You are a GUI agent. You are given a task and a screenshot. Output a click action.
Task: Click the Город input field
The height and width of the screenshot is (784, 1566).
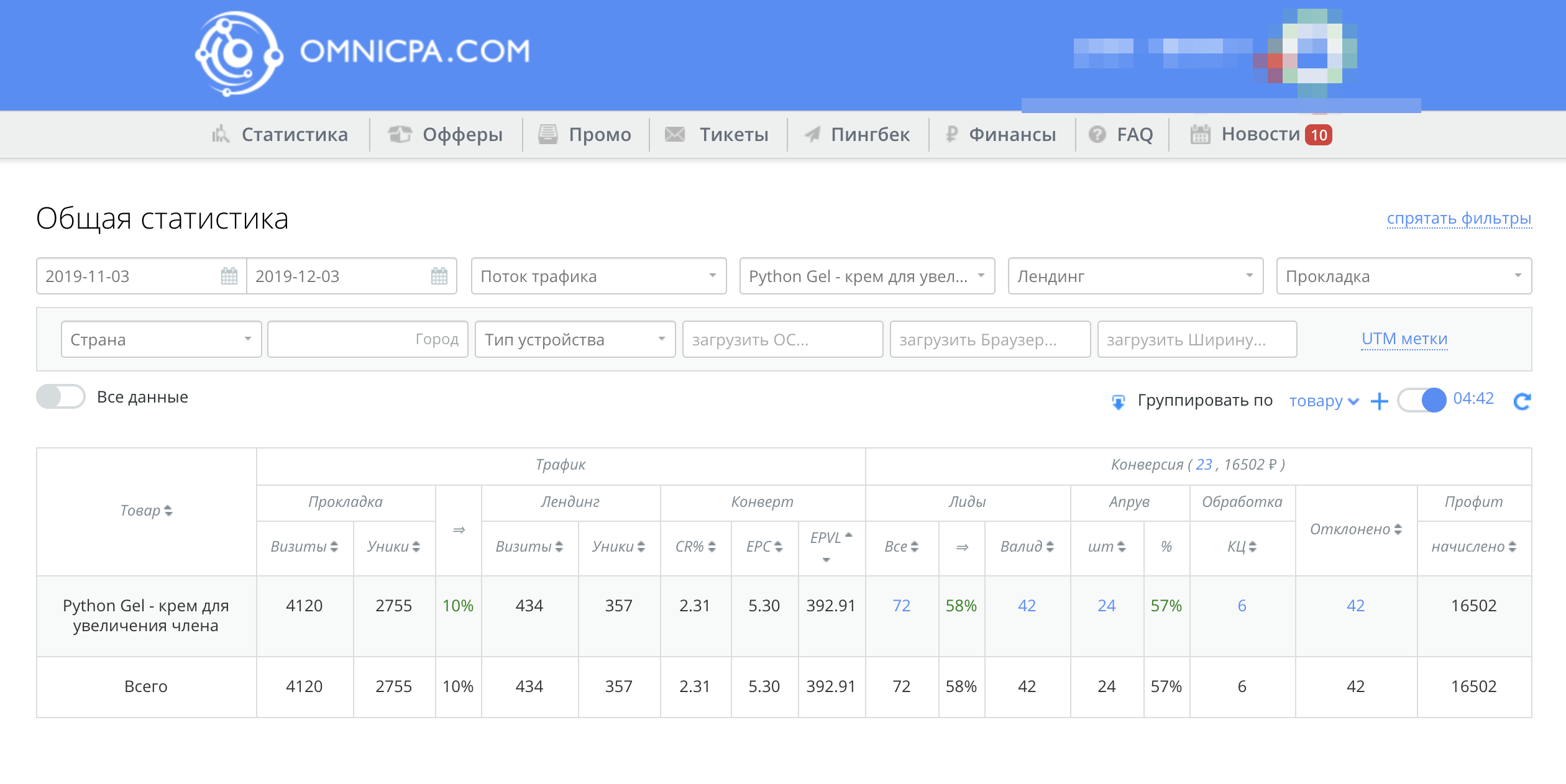367,339
